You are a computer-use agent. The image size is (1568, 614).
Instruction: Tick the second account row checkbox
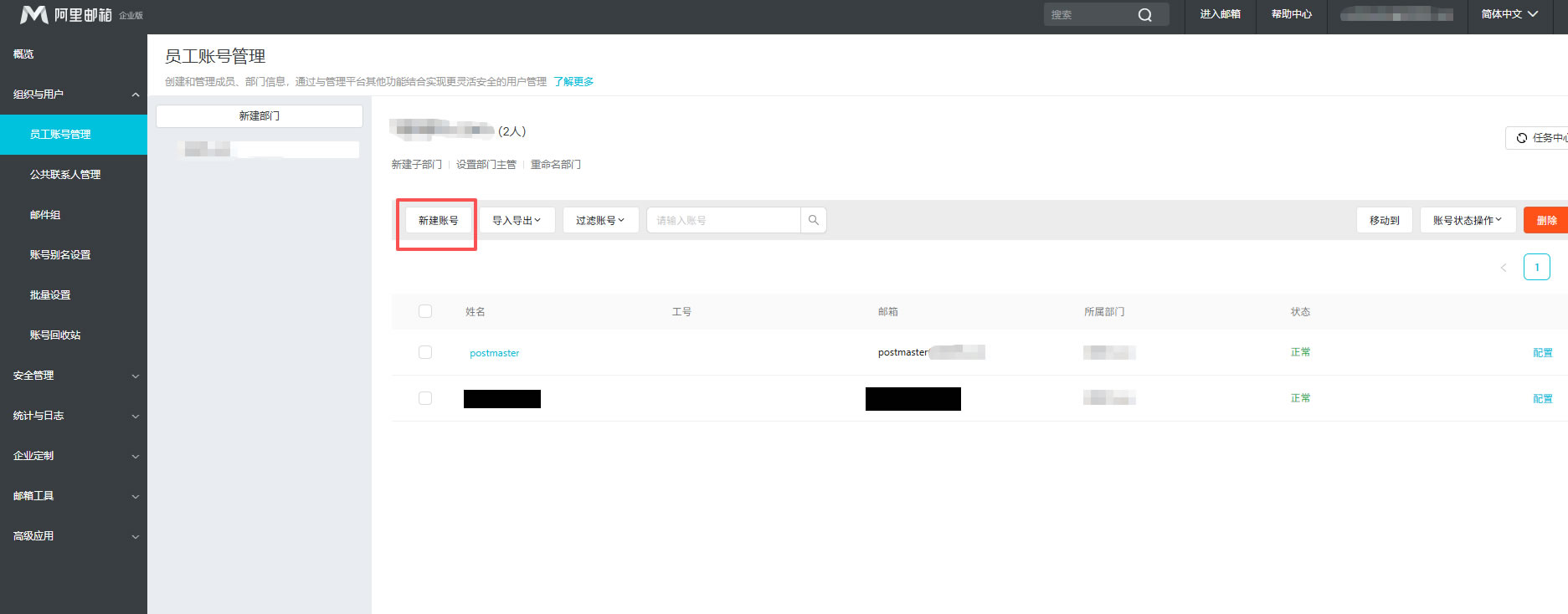pos(425,398)
